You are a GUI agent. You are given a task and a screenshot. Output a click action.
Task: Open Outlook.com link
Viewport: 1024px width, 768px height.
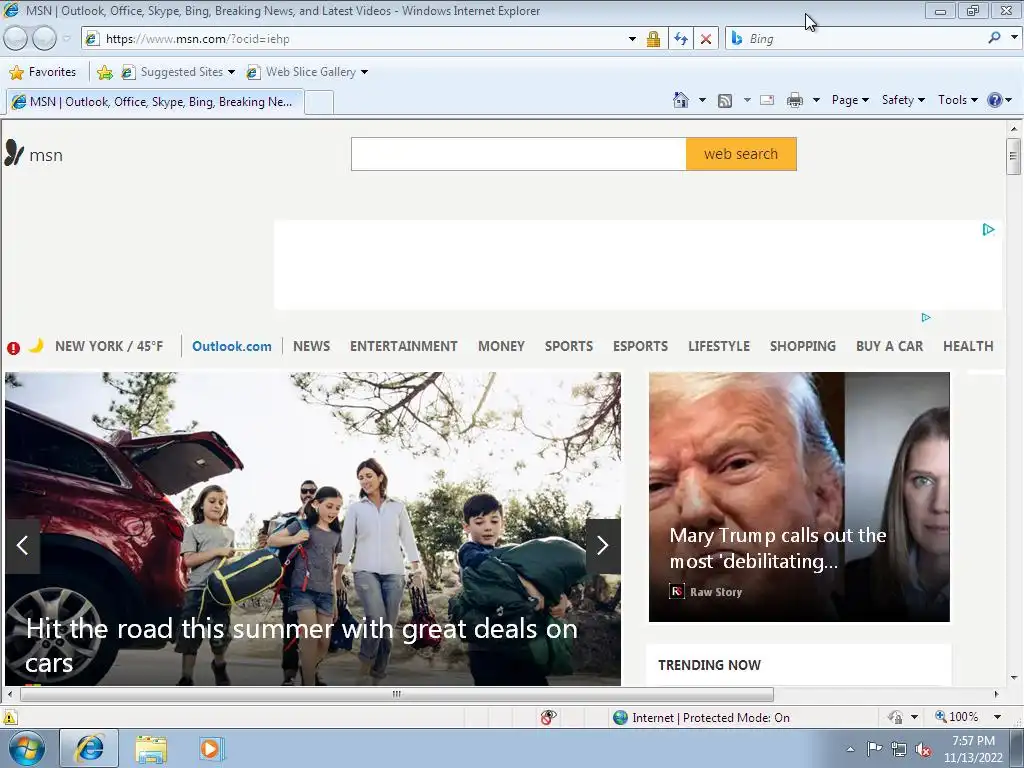point(232,346)
